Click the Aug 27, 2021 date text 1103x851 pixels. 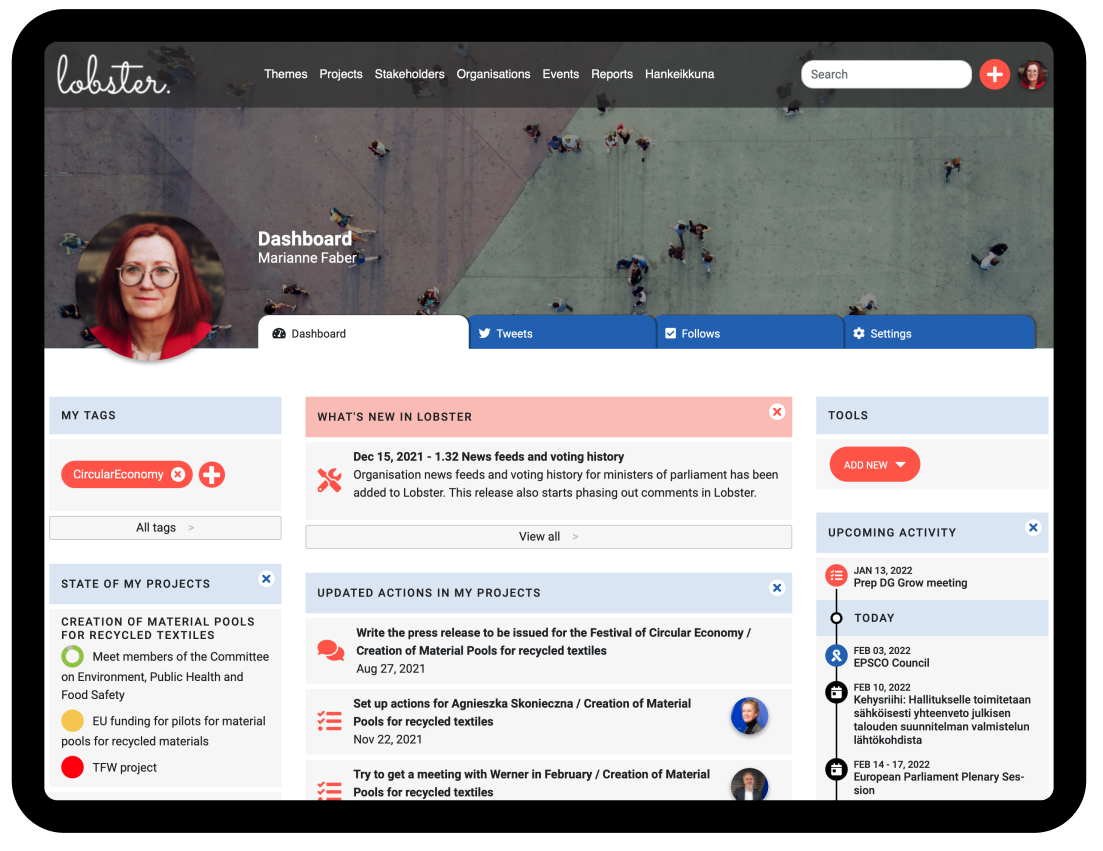[x=390, y=669]
